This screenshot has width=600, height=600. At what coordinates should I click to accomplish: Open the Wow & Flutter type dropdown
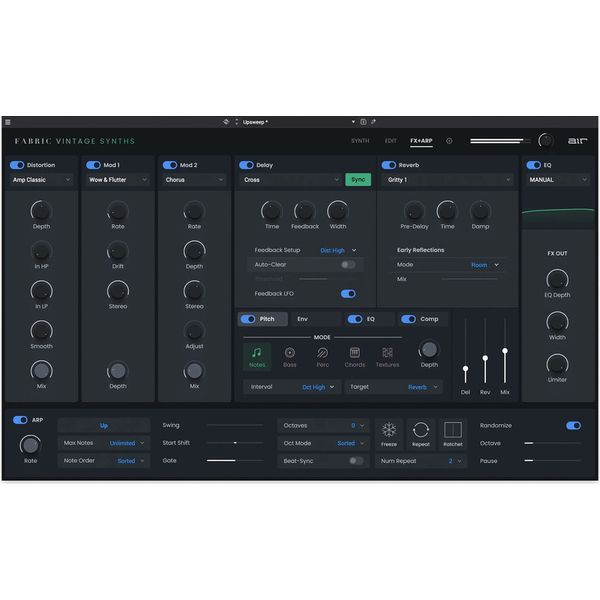click(117, 180)
